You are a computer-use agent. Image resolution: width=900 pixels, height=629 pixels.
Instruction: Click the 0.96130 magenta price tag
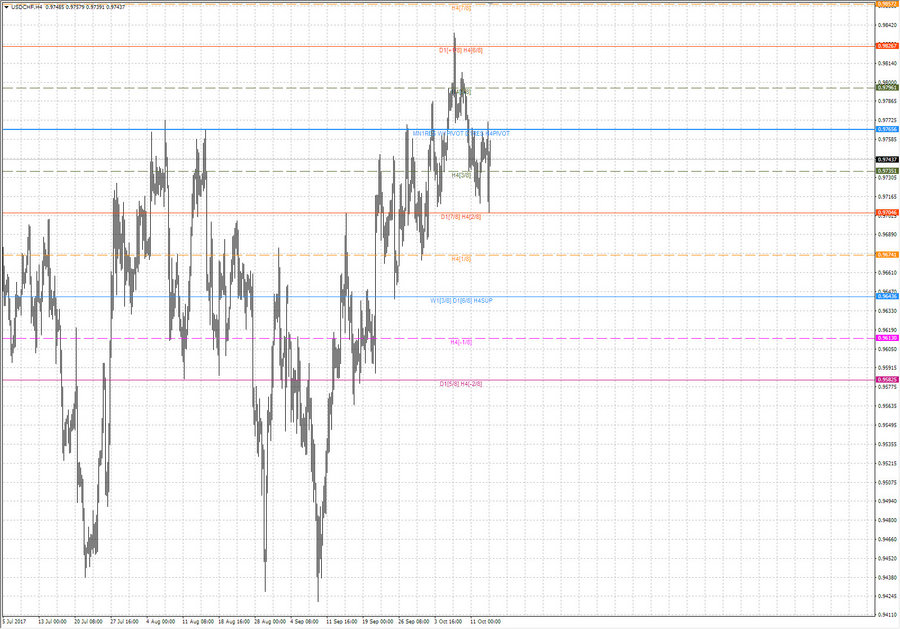coord(887,338)
